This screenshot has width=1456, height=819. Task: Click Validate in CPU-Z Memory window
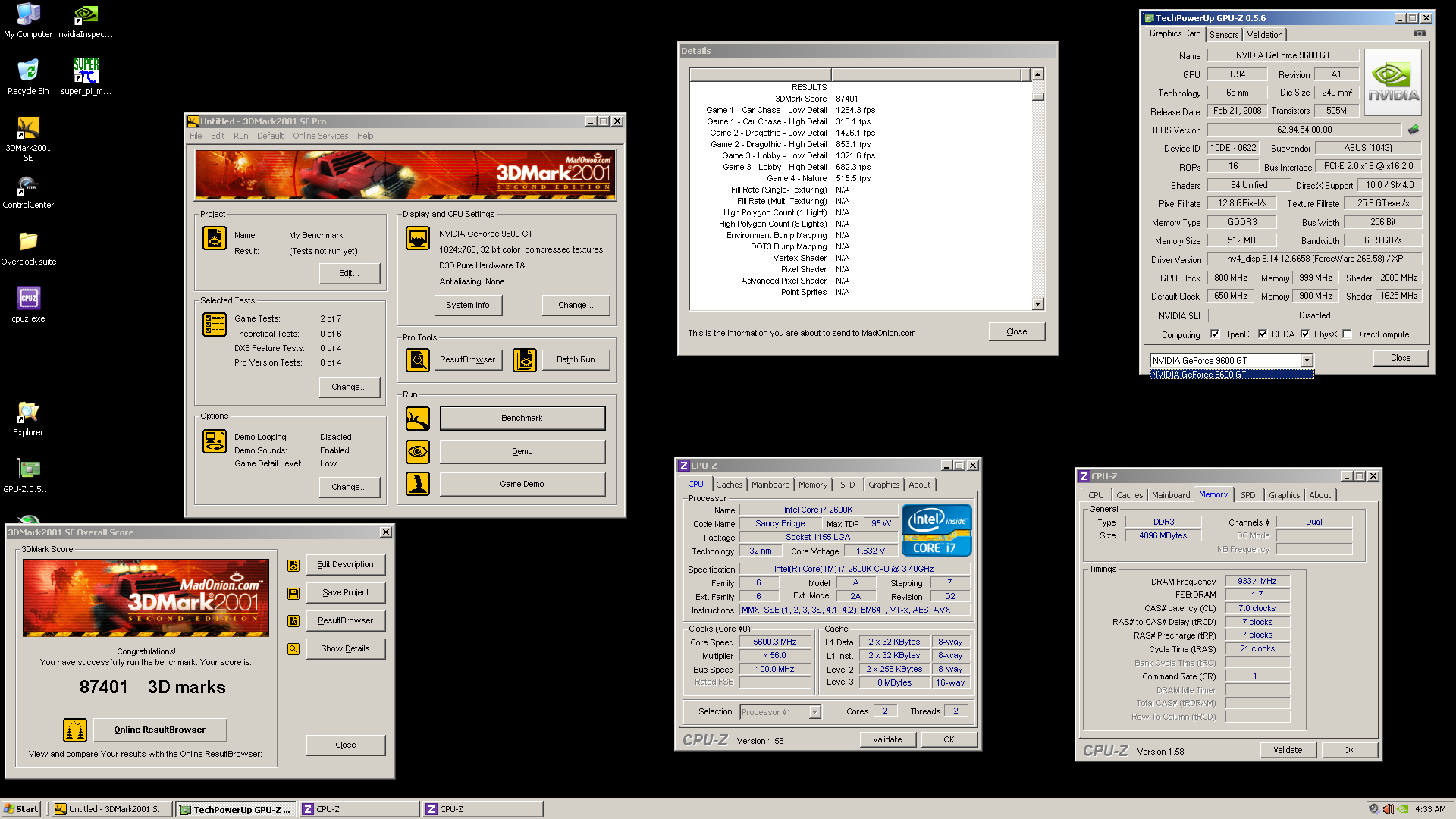(x=1288, y=751)
